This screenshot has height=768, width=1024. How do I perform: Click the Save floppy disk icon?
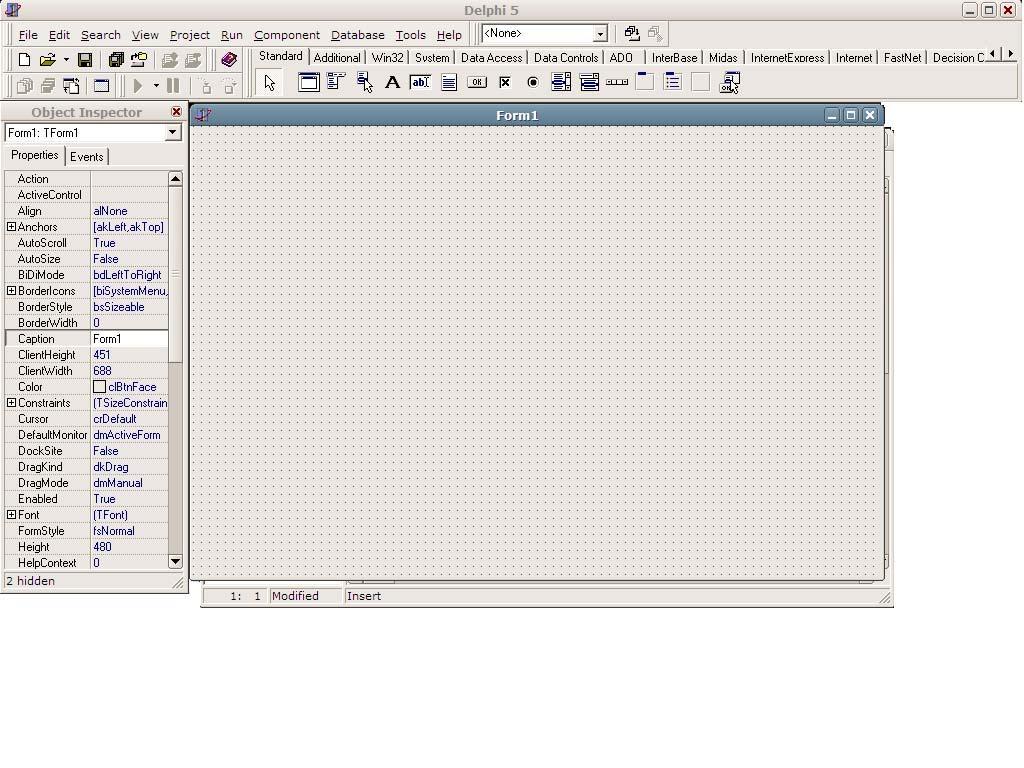(x=85, y=60)
